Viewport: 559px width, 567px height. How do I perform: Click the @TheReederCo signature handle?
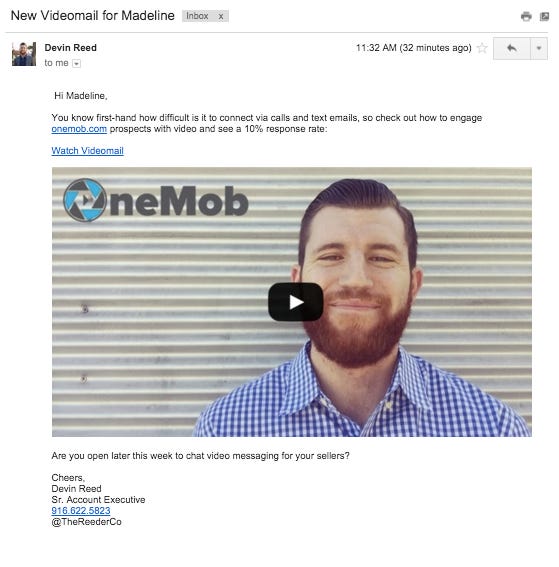[86, 522]
